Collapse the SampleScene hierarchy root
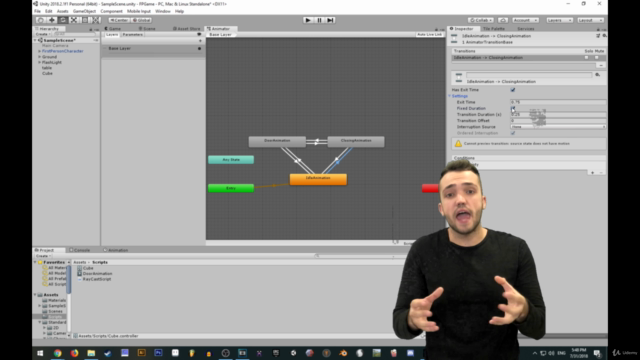 click(x=36, y=40)
